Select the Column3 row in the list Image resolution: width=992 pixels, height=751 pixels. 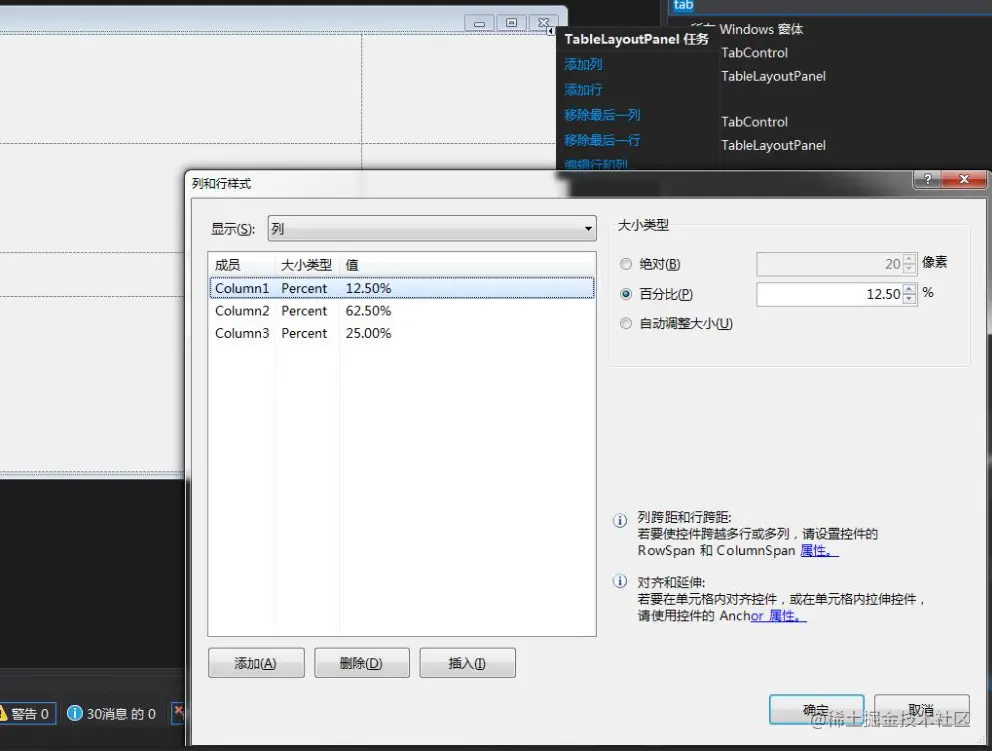[x=402, y=333]
